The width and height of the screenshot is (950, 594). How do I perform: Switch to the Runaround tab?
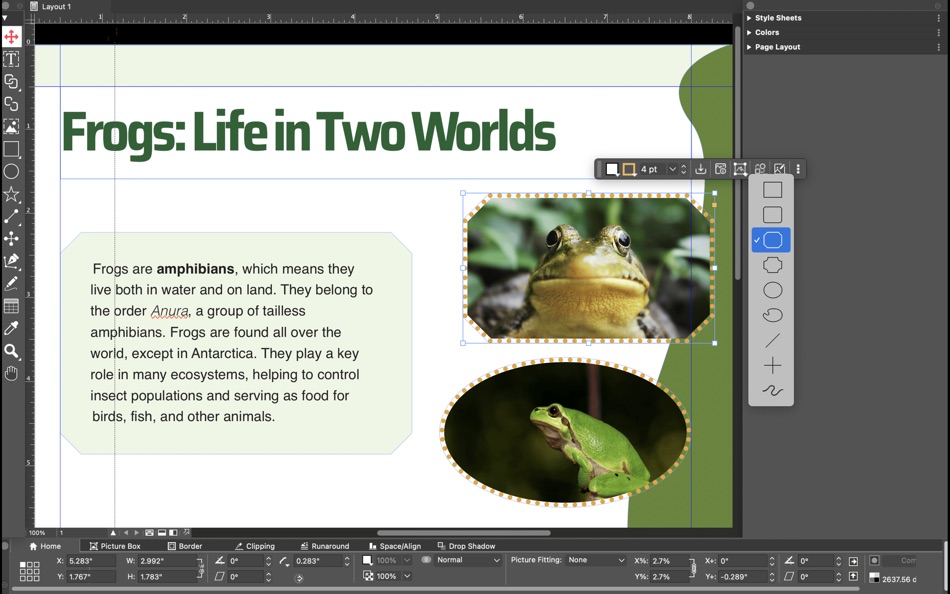coord(325,546)
